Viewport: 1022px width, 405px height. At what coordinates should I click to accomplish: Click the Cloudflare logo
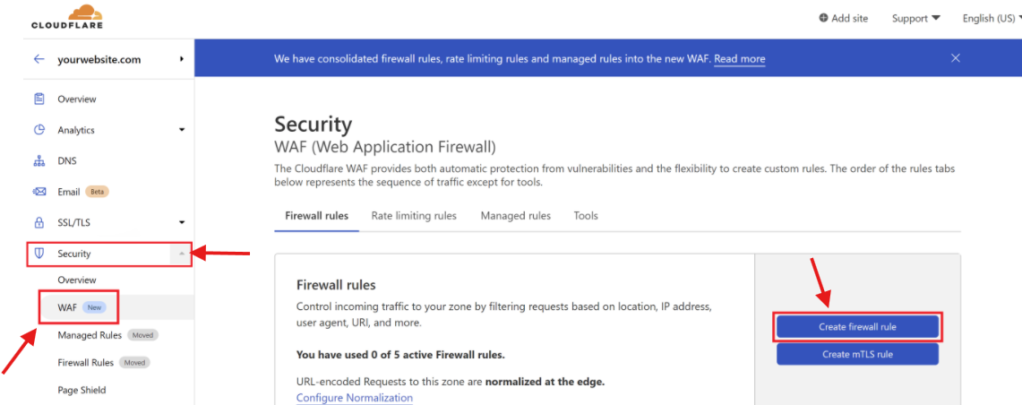68,17
